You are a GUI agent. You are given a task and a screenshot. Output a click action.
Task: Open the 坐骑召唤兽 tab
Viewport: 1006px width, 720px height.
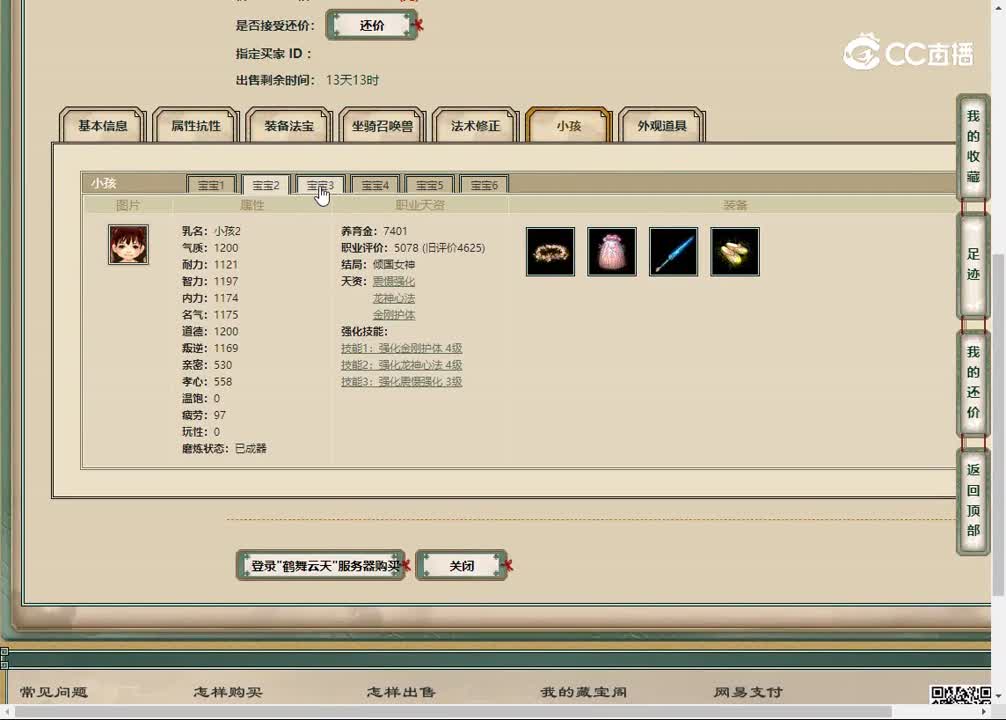(x=382, y=126)
